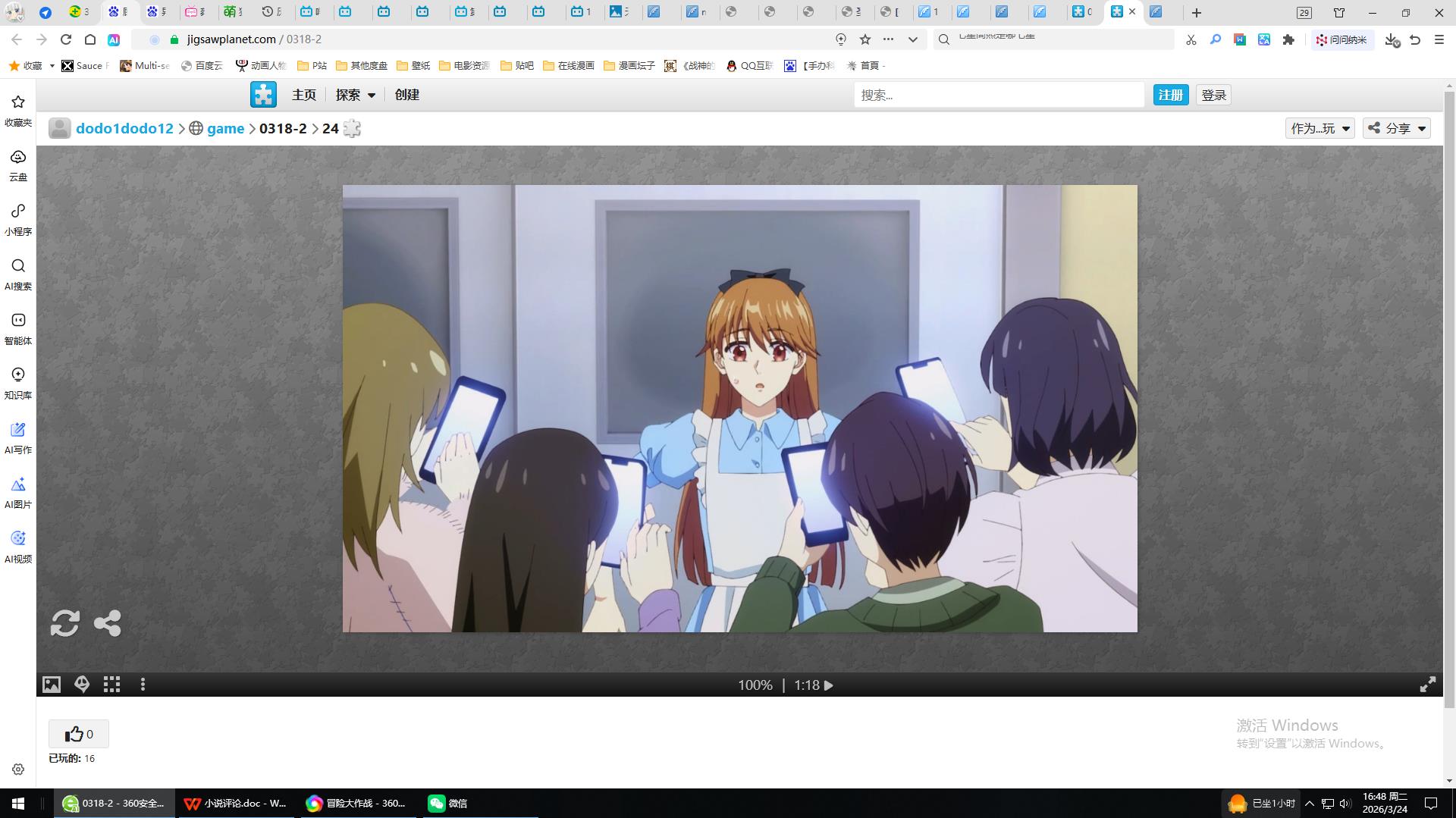Click the Jigsaw Planet puzzle logo
The height and width of the screenshot is (818, 1456).
(x=263, y=95)
